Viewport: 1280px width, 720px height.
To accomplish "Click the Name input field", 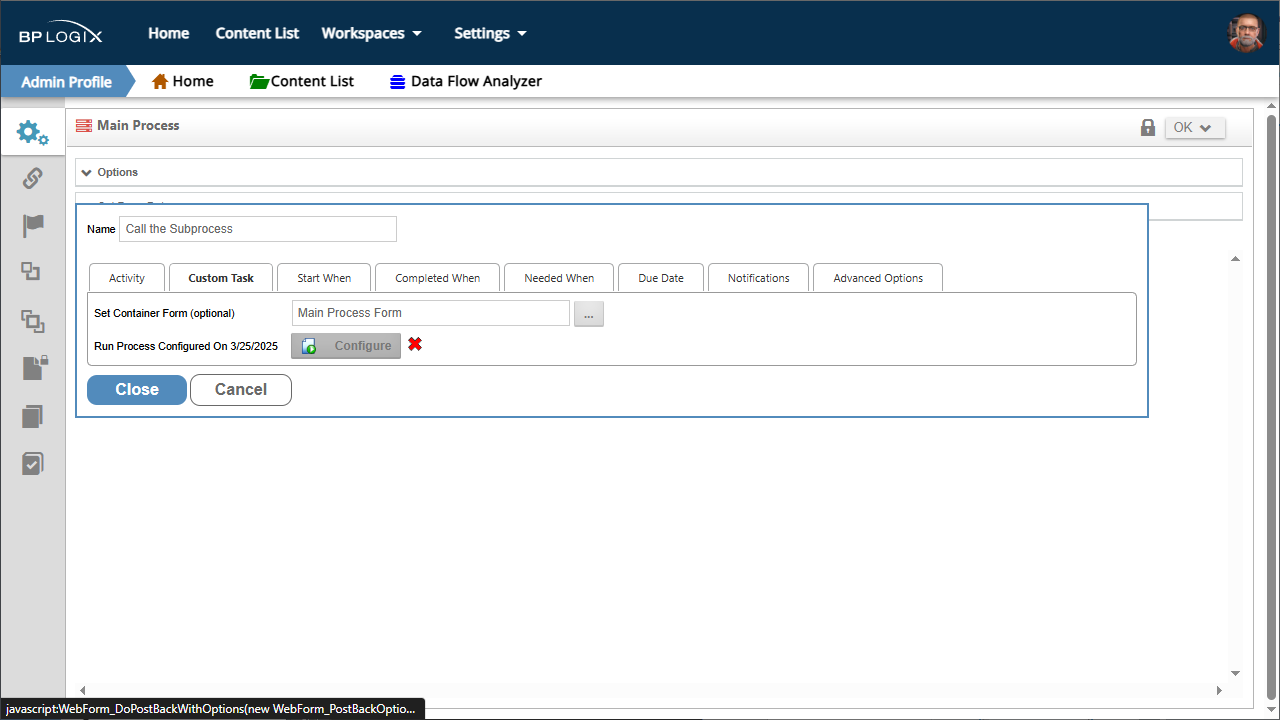I will pos(258,229).
